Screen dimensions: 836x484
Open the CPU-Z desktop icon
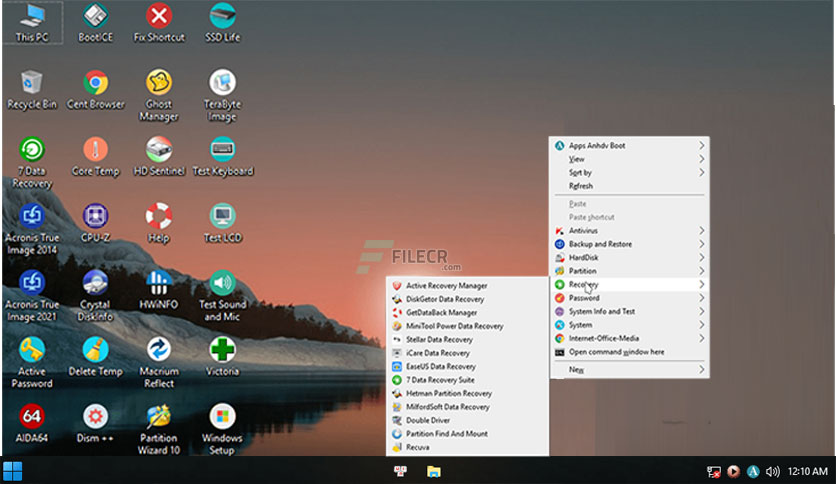[x=96, y=216]
